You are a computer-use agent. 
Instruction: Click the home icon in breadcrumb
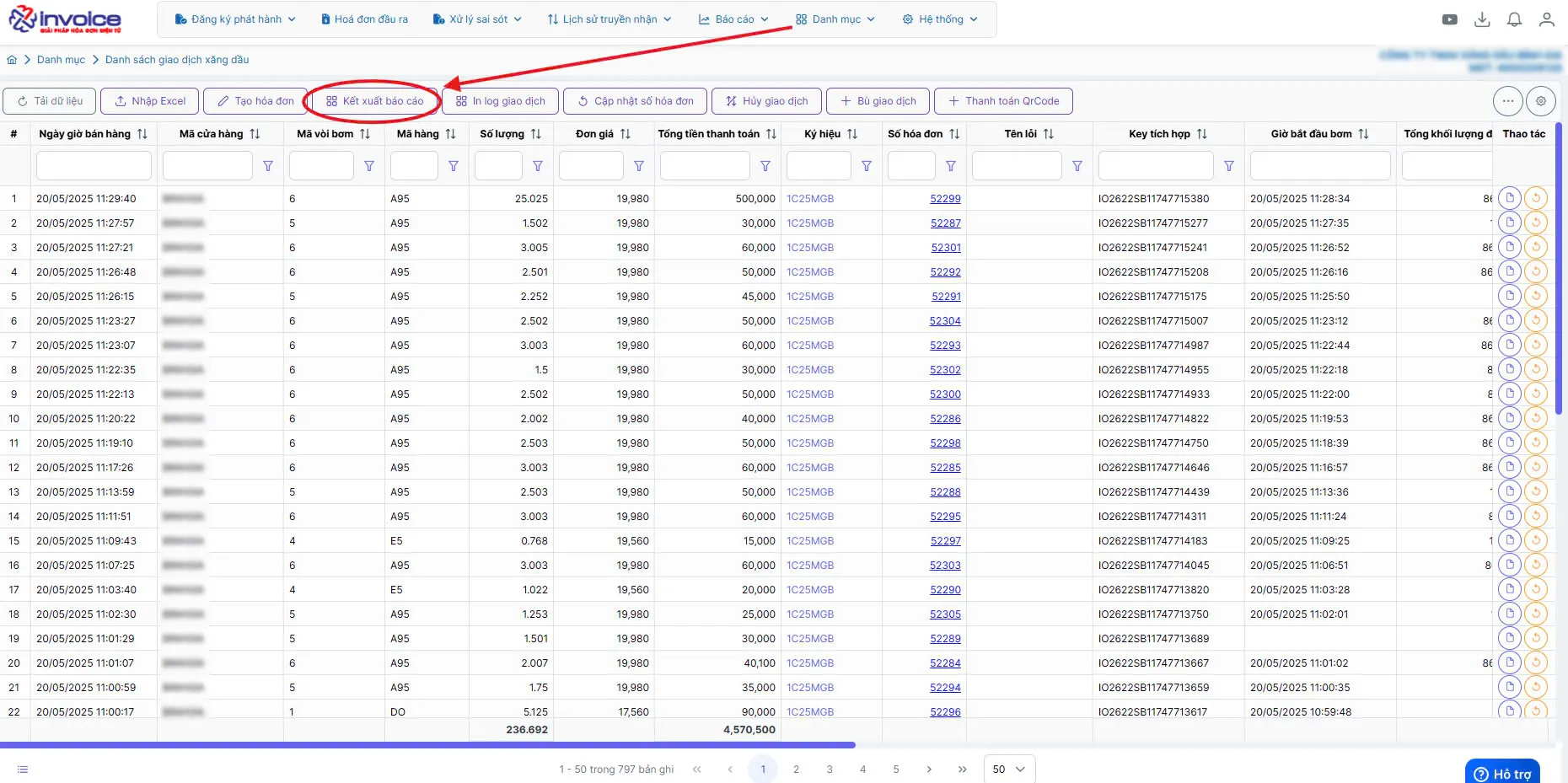pos(12,60)
